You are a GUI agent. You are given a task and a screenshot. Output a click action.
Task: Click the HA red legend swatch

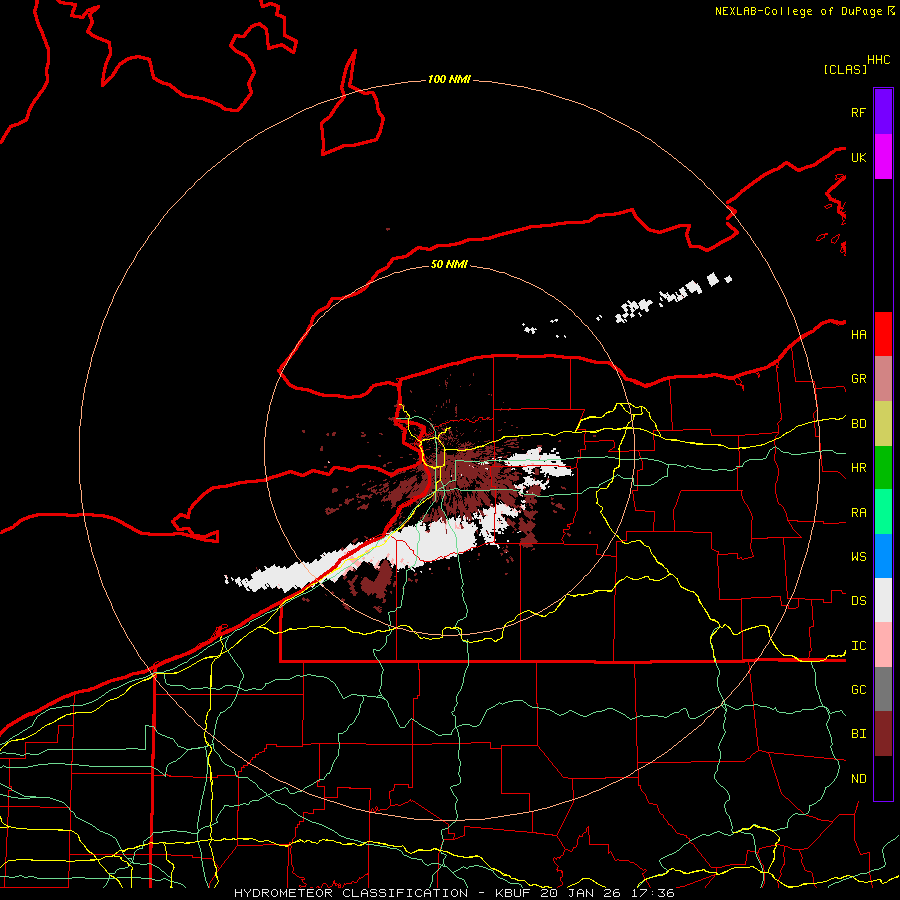click(x=883, y=334)
